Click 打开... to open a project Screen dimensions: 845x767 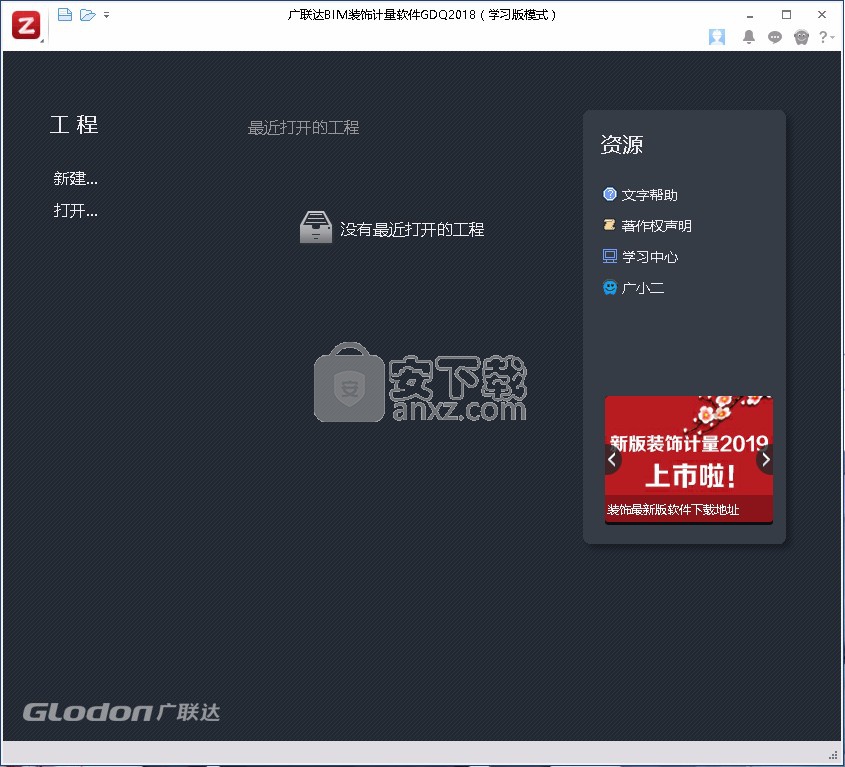click(x=75, y=210)
